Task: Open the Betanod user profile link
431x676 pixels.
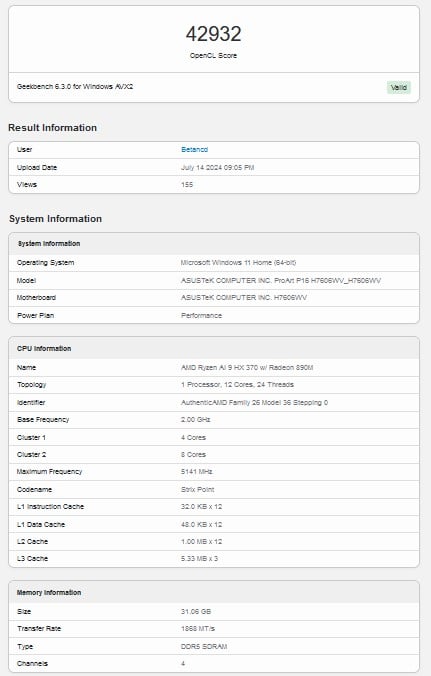Action: click(x=194, y=150)
